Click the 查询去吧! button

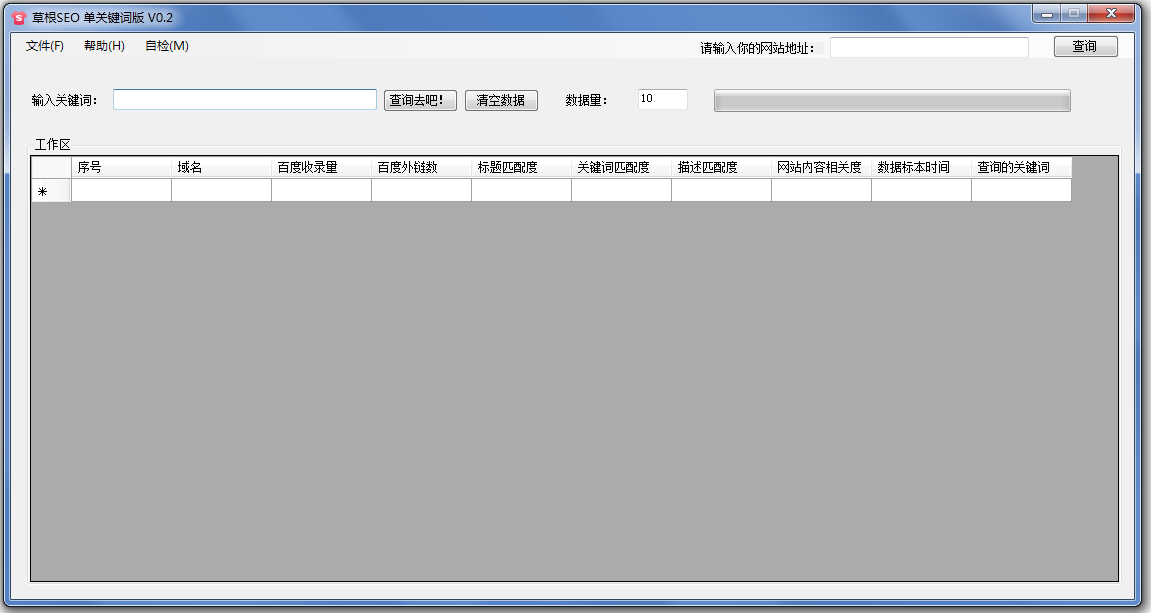point(420,101)
